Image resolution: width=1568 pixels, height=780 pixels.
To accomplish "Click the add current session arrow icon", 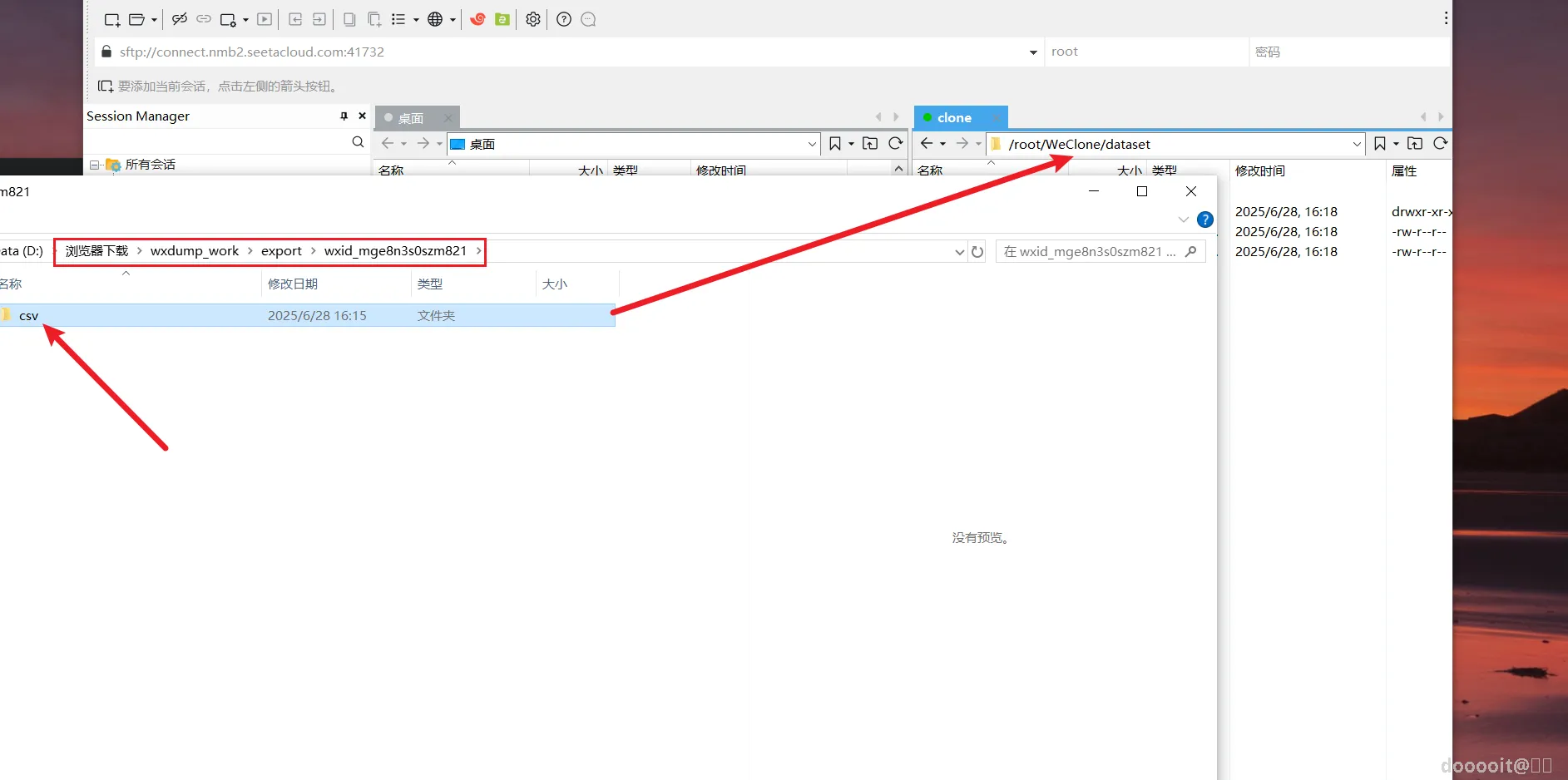I will tap(106, 86).
